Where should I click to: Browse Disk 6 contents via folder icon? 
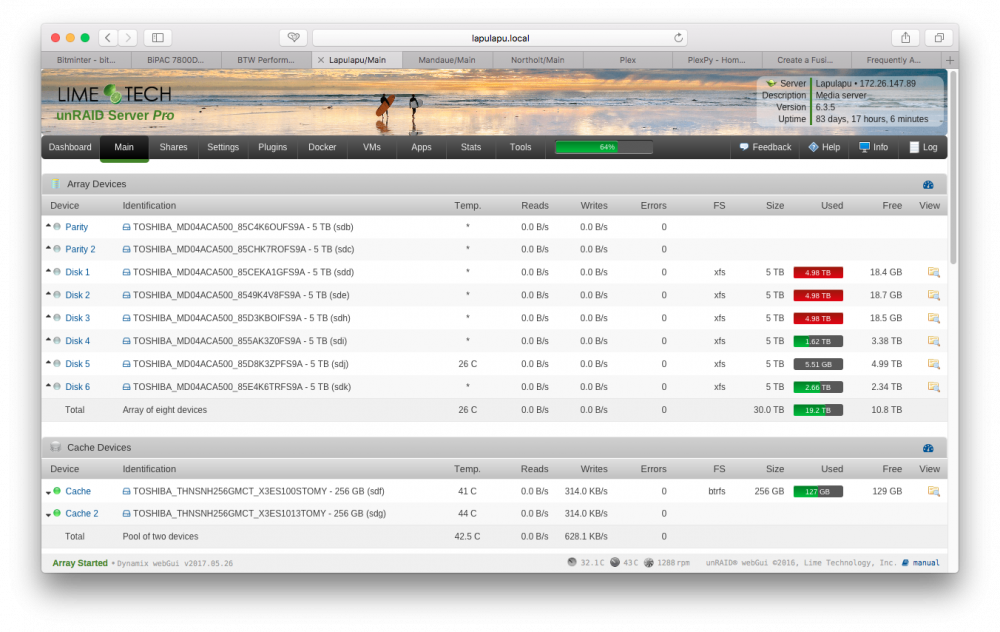(x=934, y=387)
